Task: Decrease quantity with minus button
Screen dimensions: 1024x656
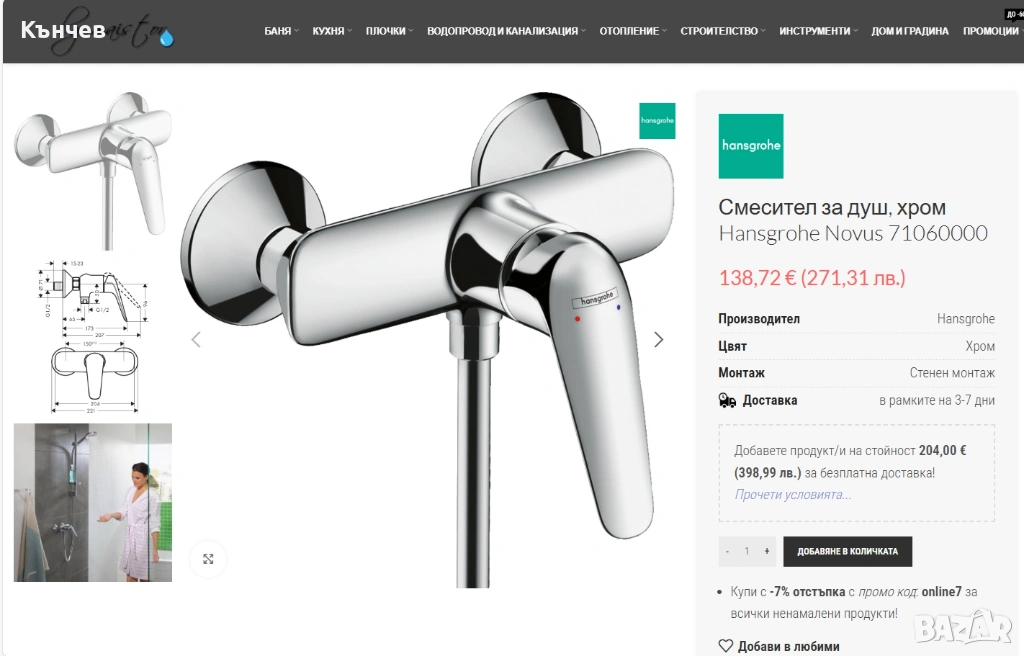Action: 727,551
